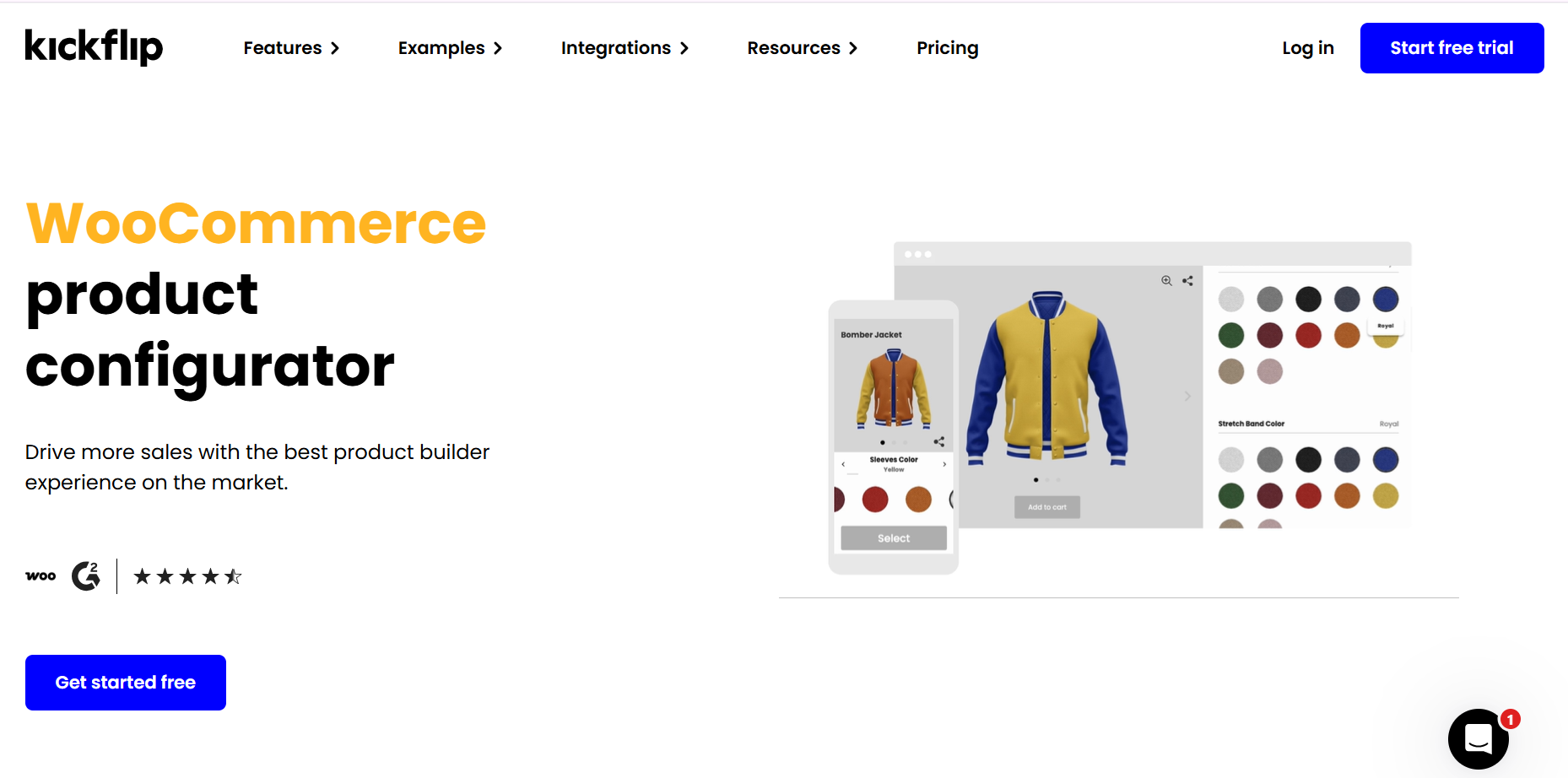1568x778 pixels.
Task: Open the Resources dropdown
Action: click(802, 48)
